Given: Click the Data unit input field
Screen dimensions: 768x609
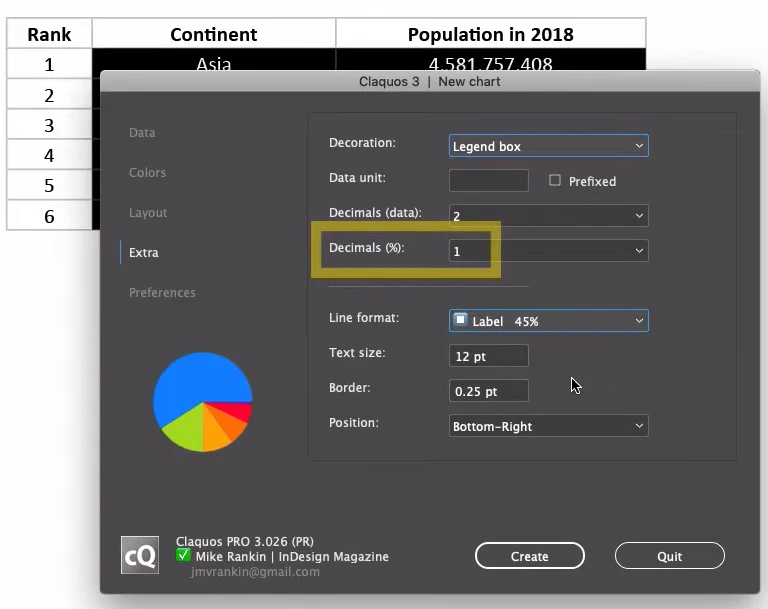Looking at the screenshot, I should tap(489, 181).
